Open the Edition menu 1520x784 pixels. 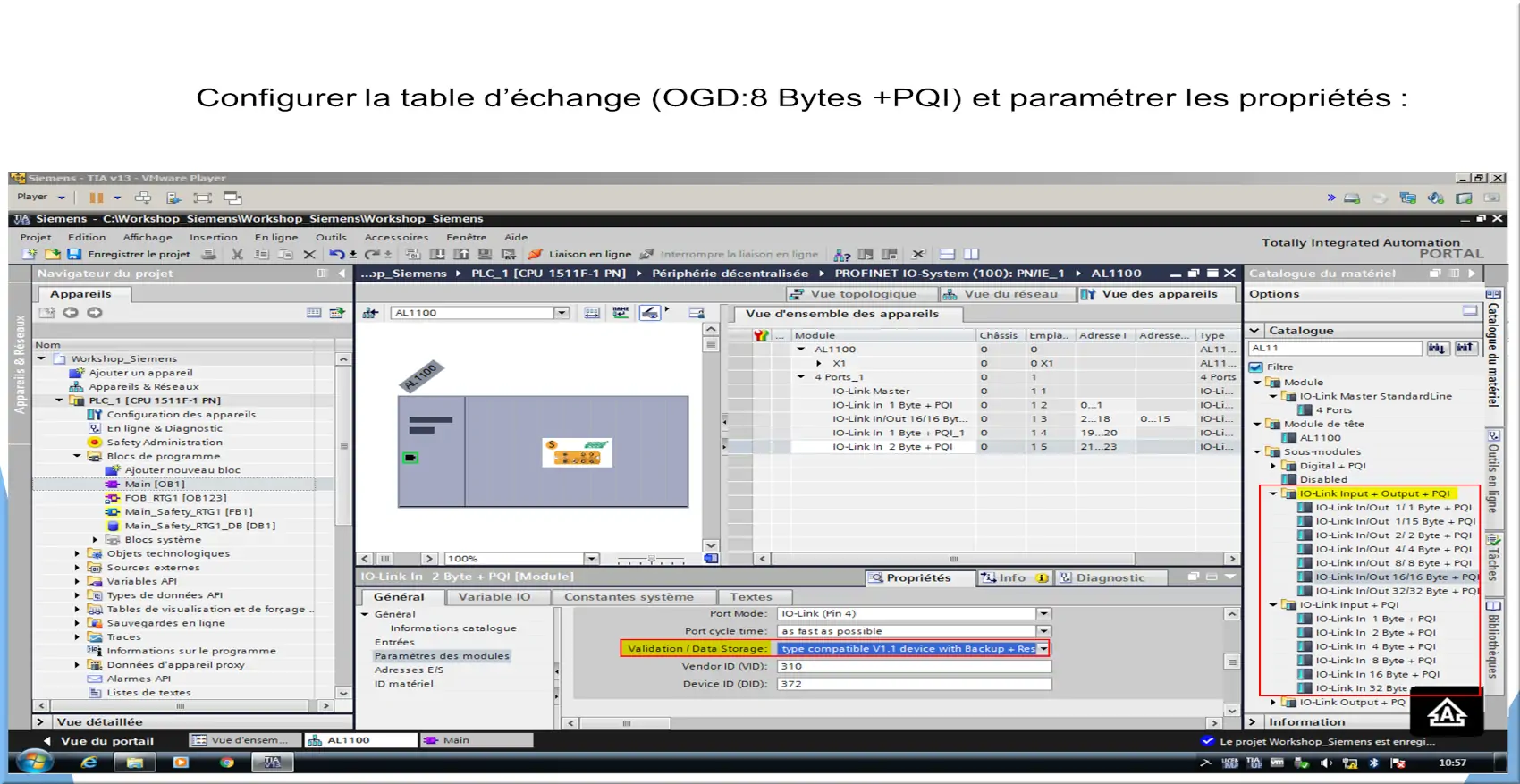(x=87, y=237)
